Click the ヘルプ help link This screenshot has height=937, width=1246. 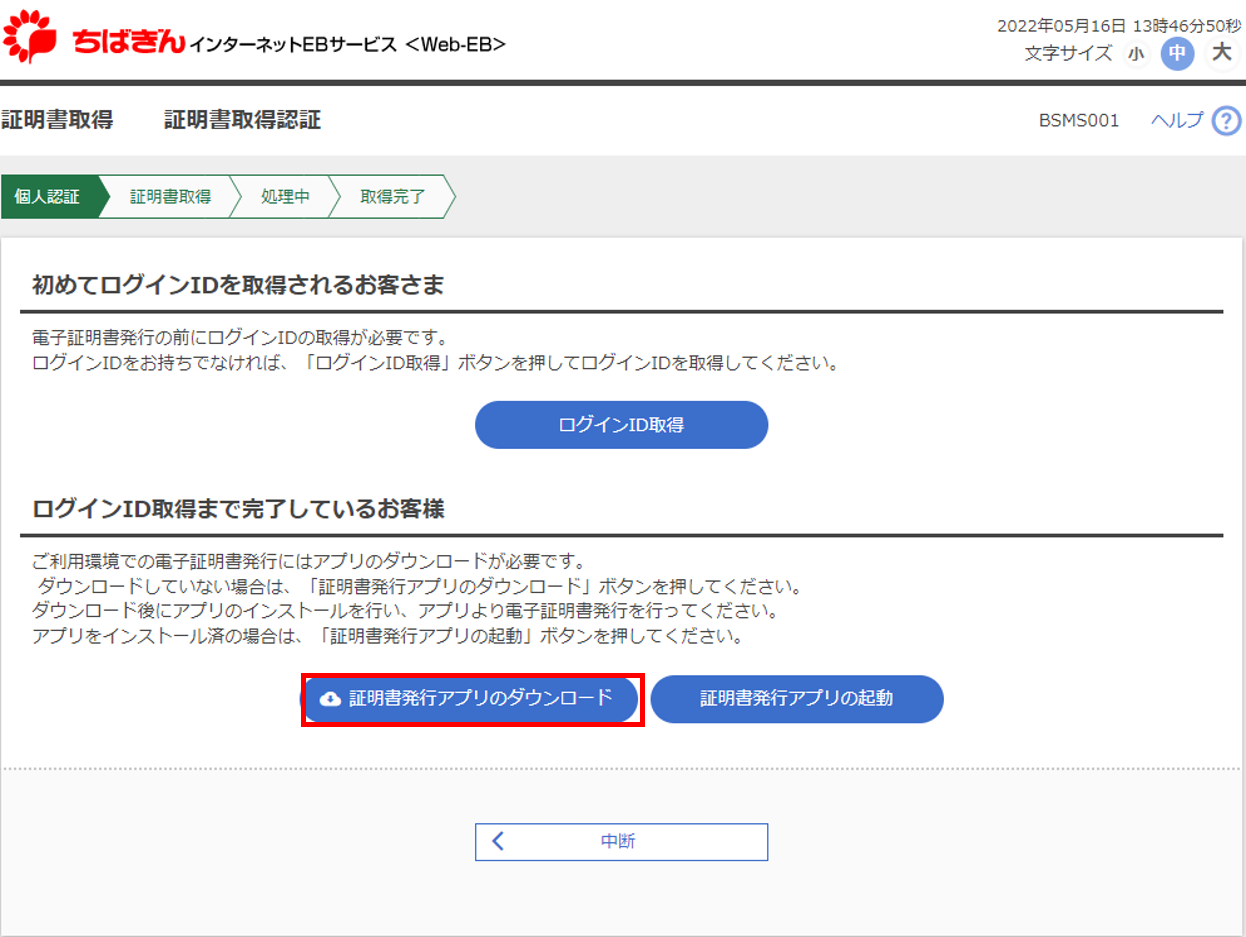click(1177, 120)
